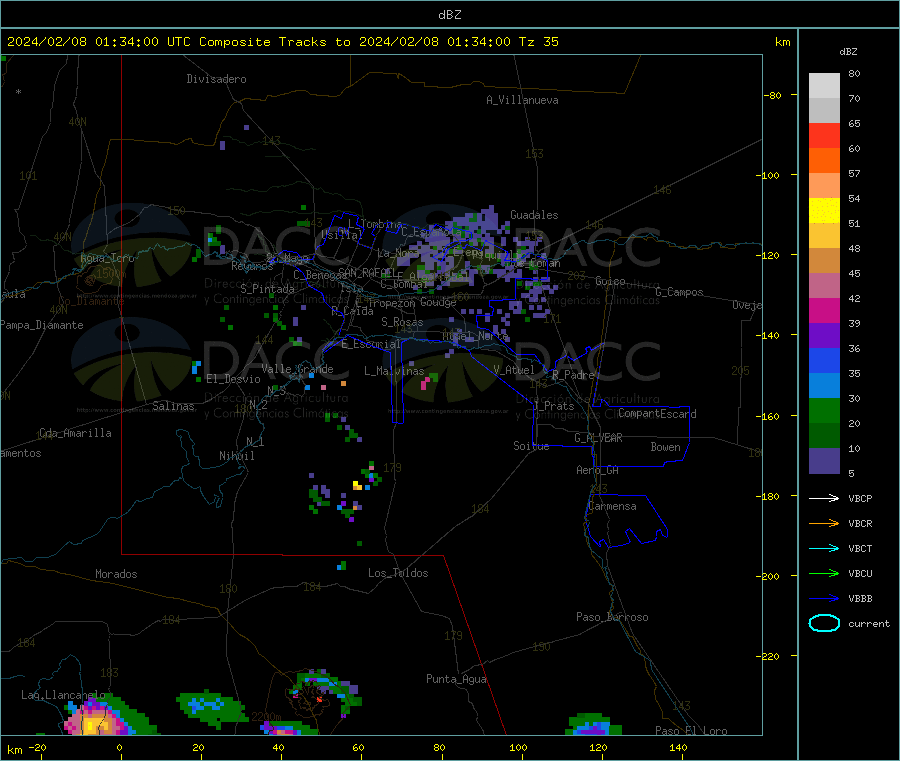This screenshot has height=761, width=900.
Task: Click the A_Villanueva map label
Action: (522, 100)
